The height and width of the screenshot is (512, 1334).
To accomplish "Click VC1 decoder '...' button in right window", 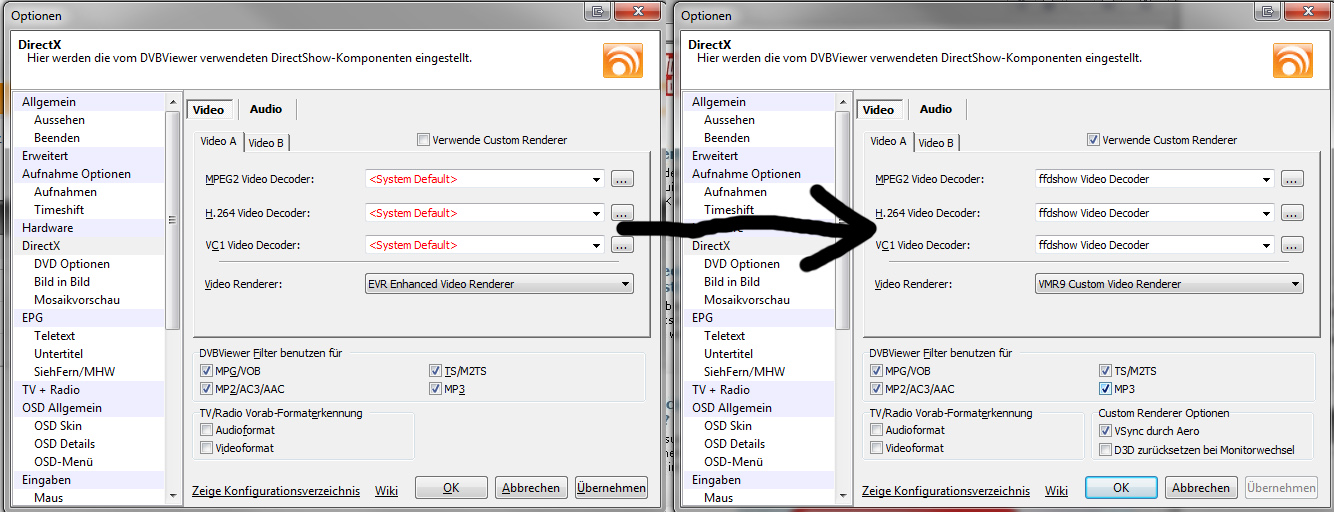I will (x=1293, y=245).
